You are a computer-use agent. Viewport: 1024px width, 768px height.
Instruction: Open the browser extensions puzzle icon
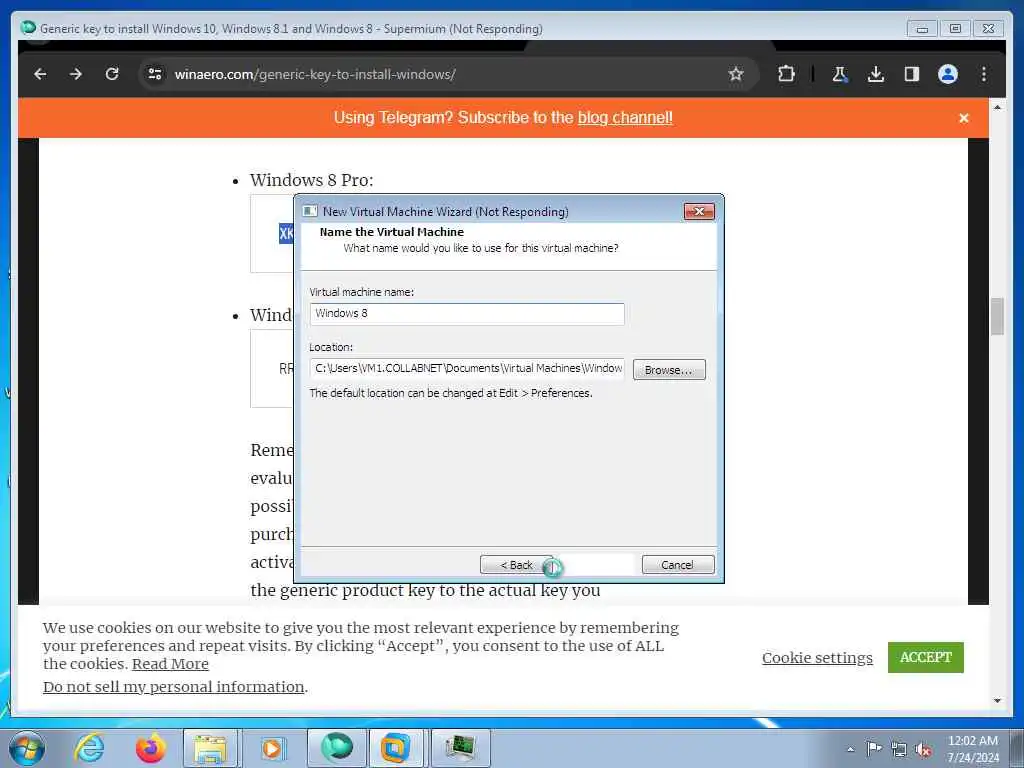(786, 74)
